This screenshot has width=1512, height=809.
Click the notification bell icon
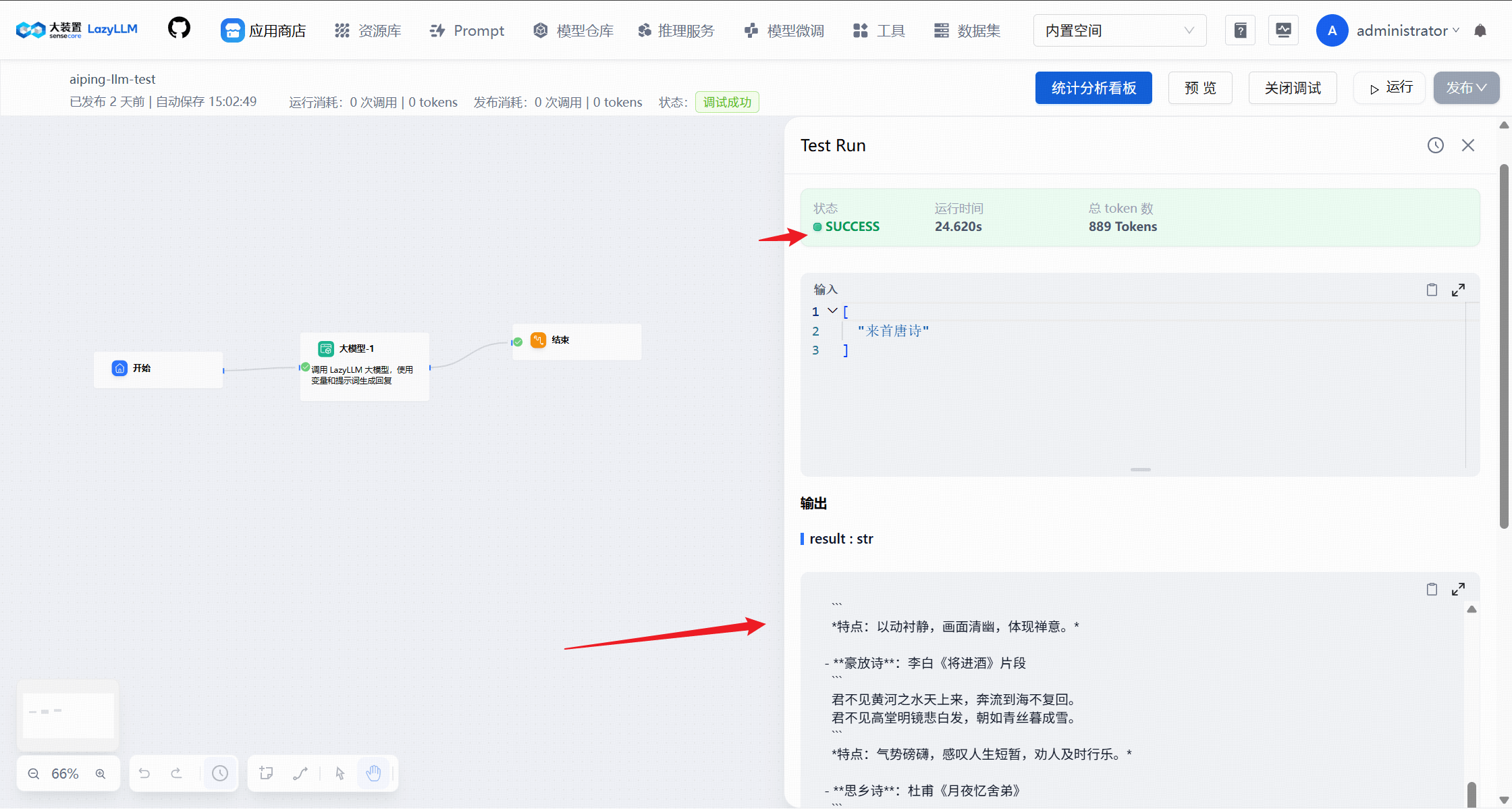[1480, 30]
